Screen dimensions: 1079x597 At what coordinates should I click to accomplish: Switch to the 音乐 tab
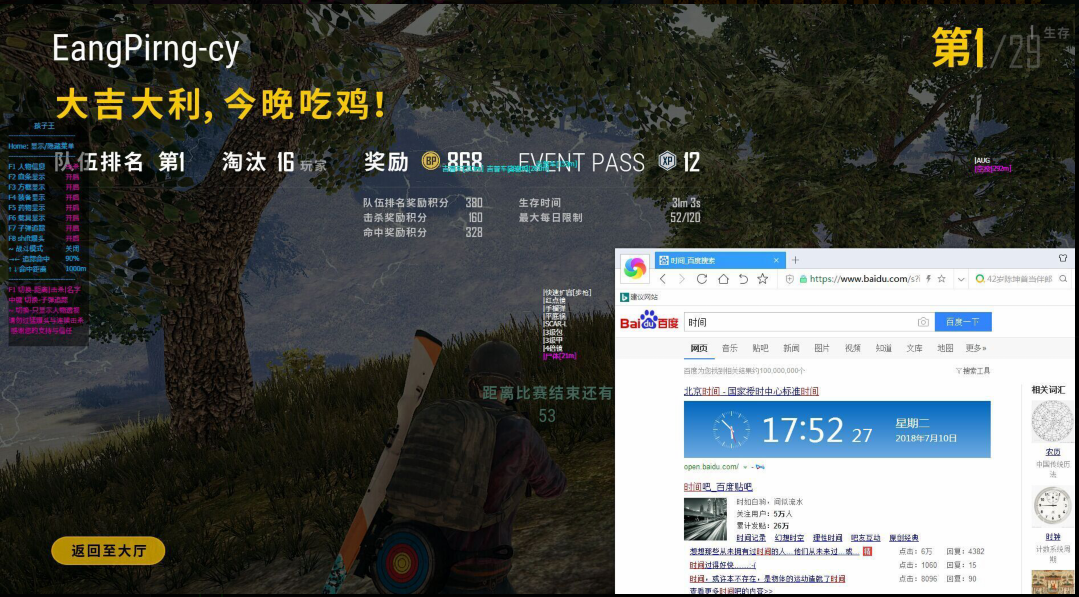pyautogui.click(x=729, y=348)
